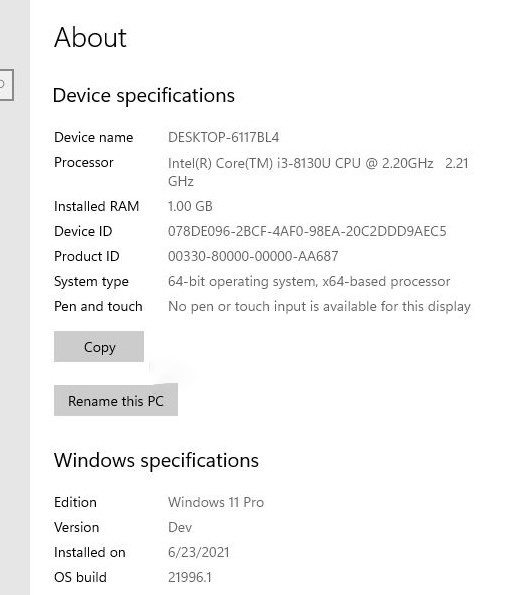Select the processor value Intel(R) Core(TM) i3-8130U
508x595 pixels.
click(x=318, y=172)
